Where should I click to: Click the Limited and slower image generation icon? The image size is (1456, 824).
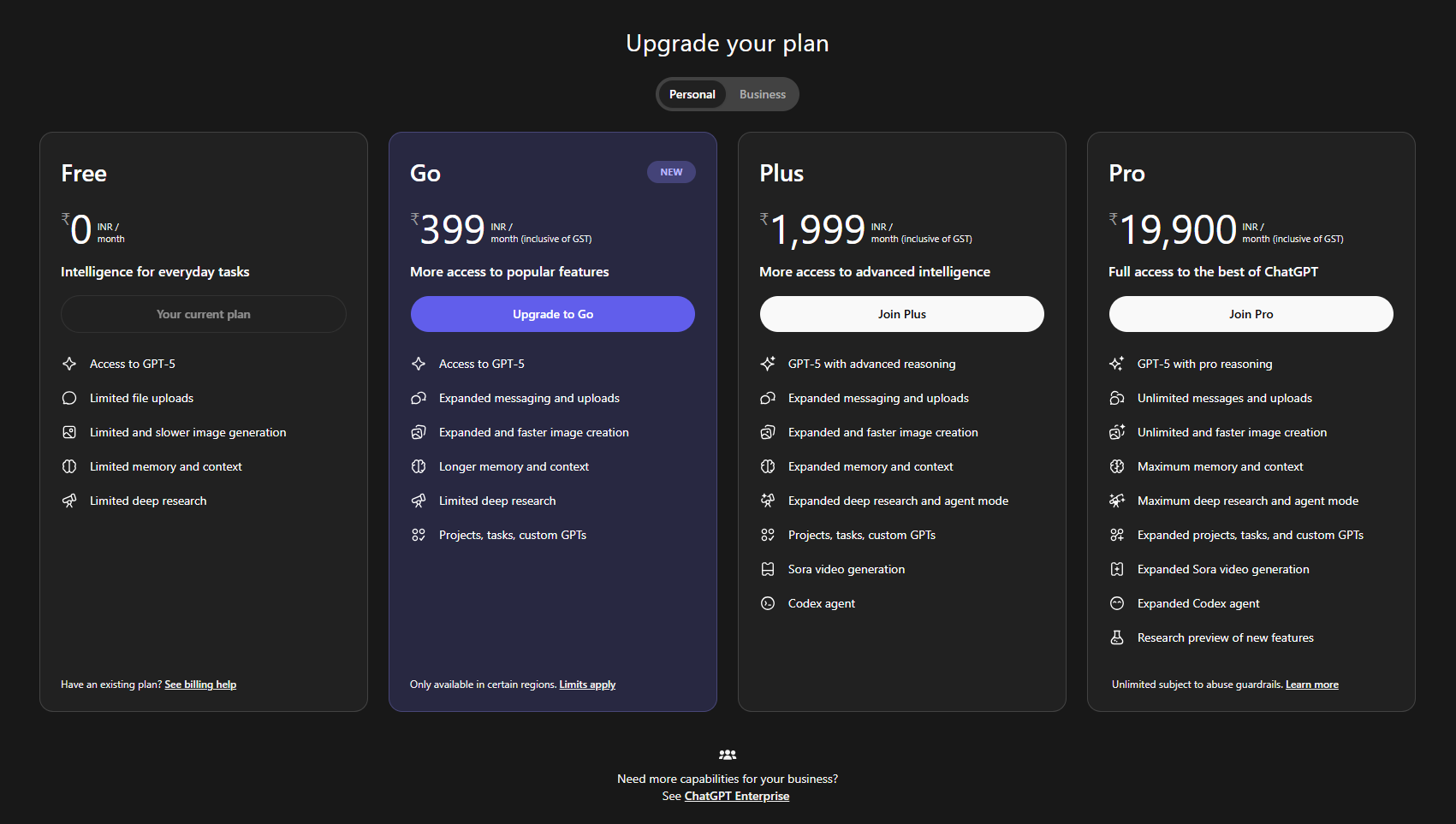69,432
